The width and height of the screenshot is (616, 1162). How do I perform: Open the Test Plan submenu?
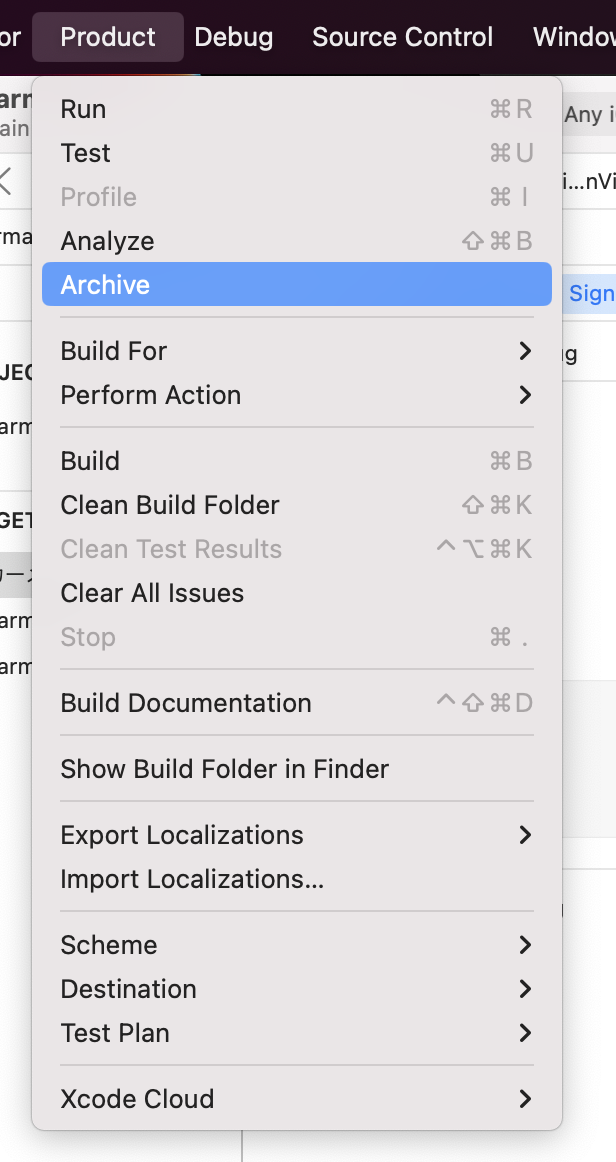pyautogui.click(x=115, y=1033)
